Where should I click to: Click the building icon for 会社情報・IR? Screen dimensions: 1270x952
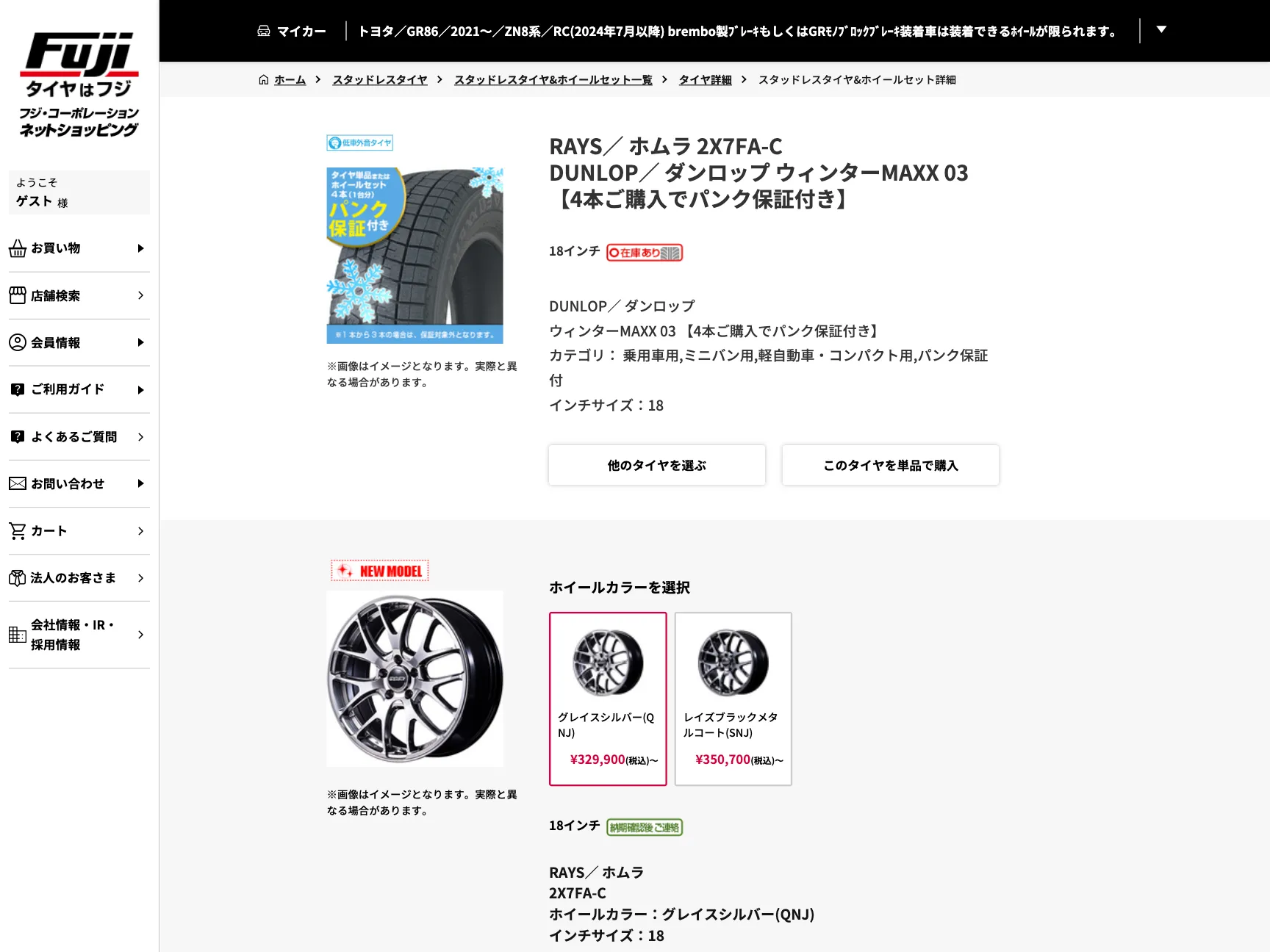click(x=18, y=635)
